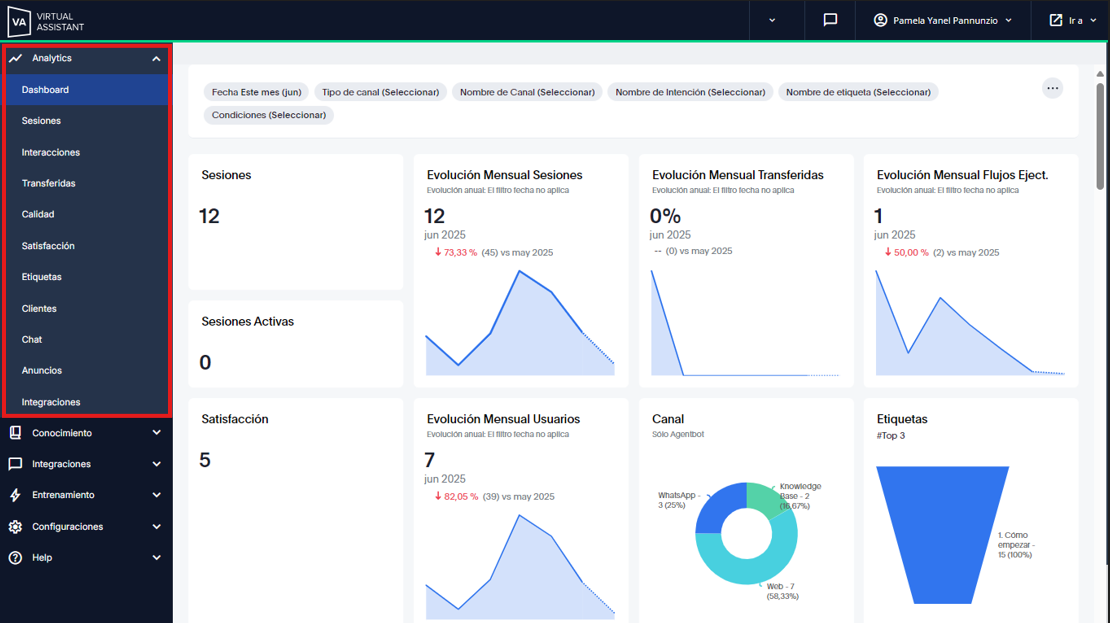
Task: Open the chat message icon in header
Action: tap(830, 20)
